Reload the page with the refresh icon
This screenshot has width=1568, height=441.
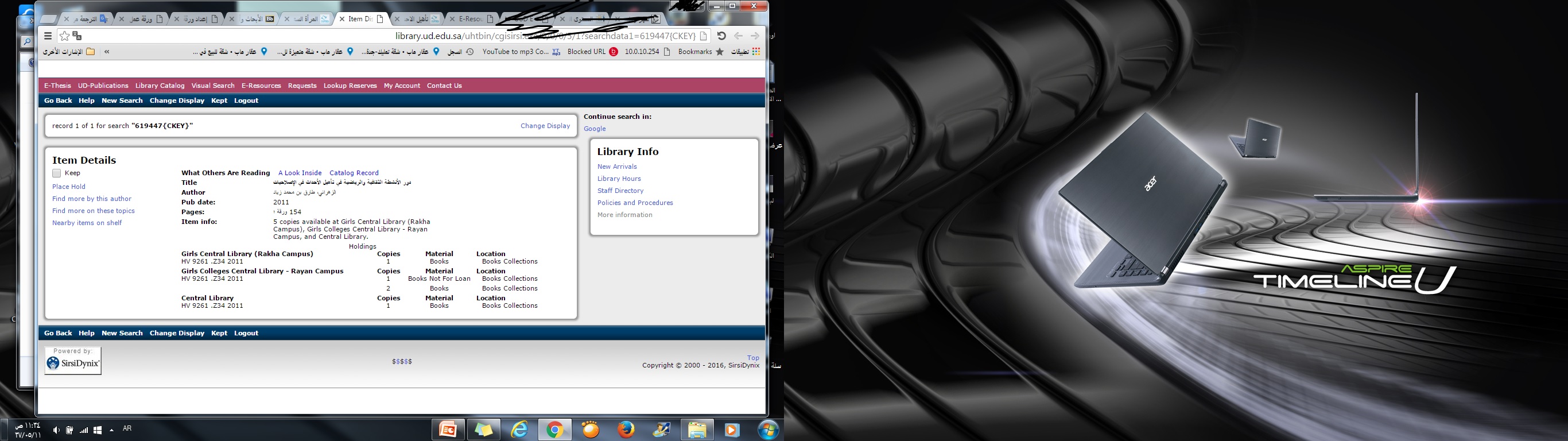[721, 36]
